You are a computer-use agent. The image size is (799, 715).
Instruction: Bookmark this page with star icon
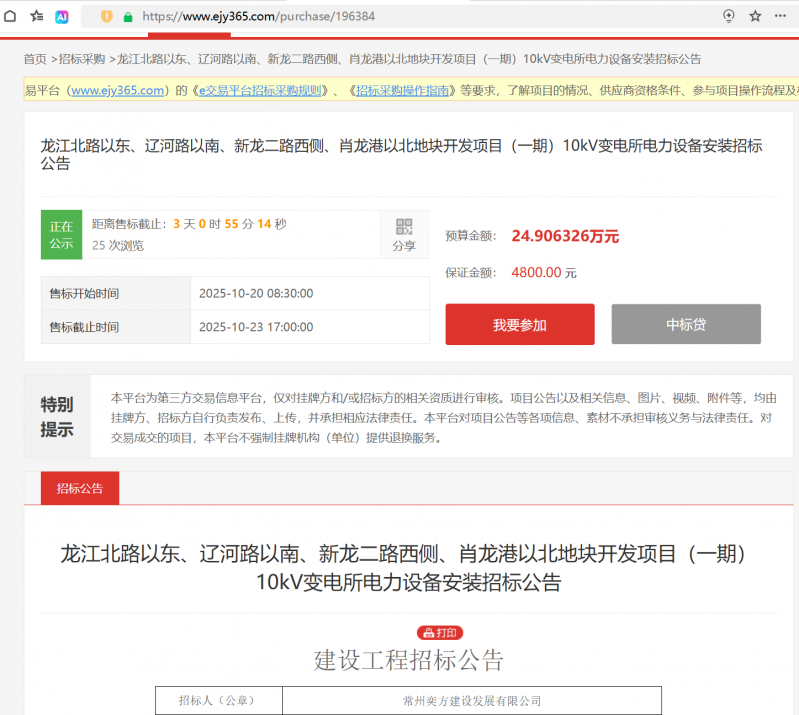click(x=755, y=16)
